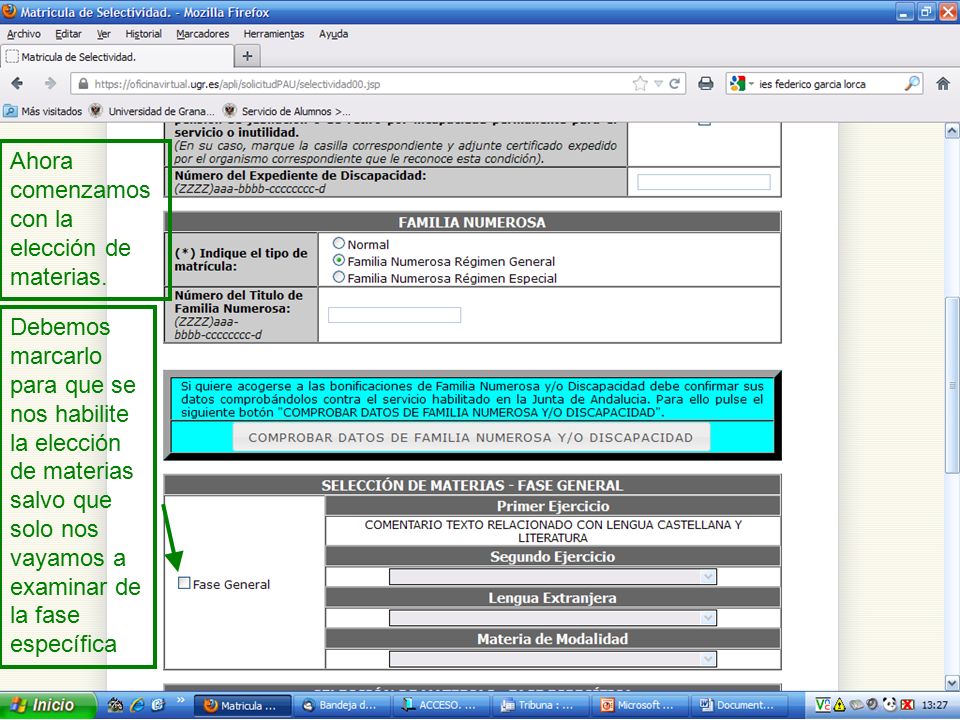960x720 pixels.
Task: Open the Google search engine selector
Action: pos(741,84)
